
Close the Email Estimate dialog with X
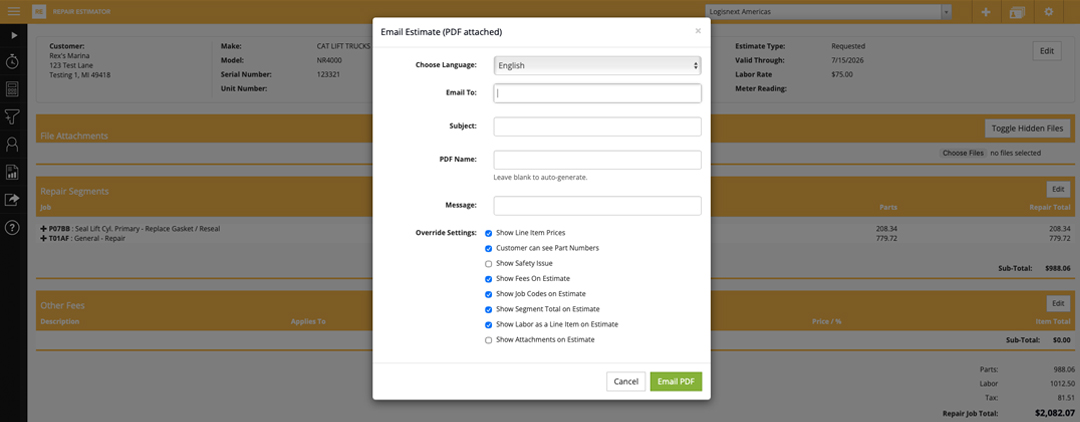click(698, 31)
